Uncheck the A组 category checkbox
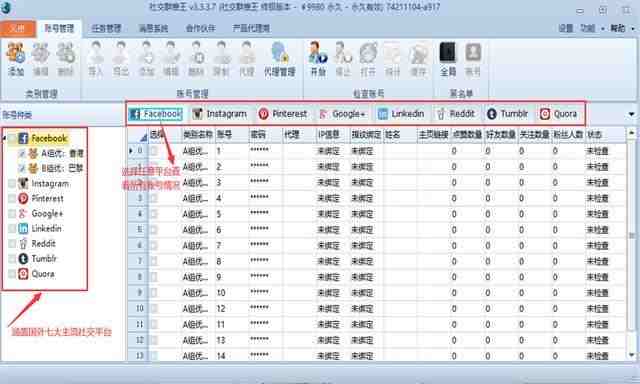The width and height of the screenshot is (640, 384). pyautogui.click(x=22, y=153)
